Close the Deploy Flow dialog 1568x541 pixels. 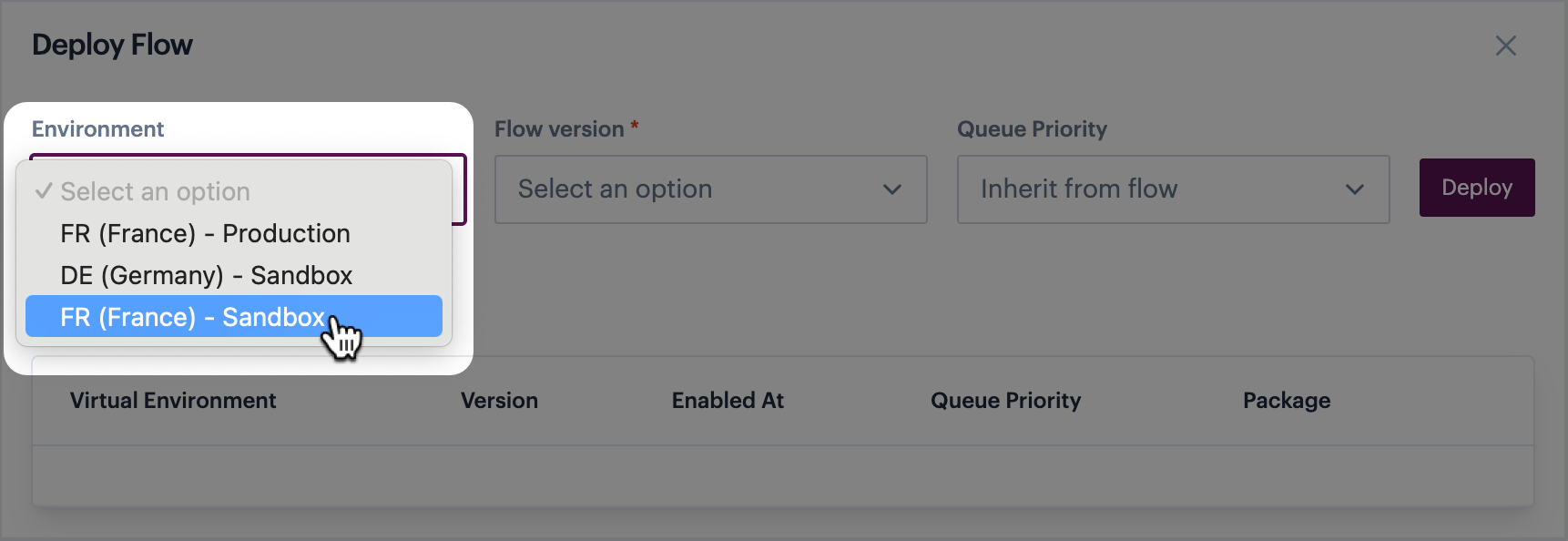pos(1505,46)
